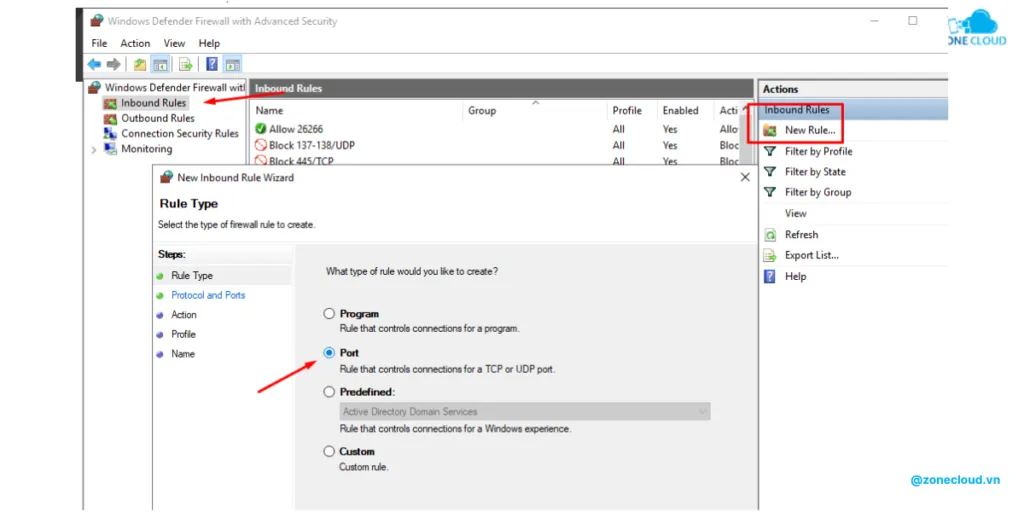Click the Filter by Group funnel icon

pyautogui.click(x=771, y=192)
